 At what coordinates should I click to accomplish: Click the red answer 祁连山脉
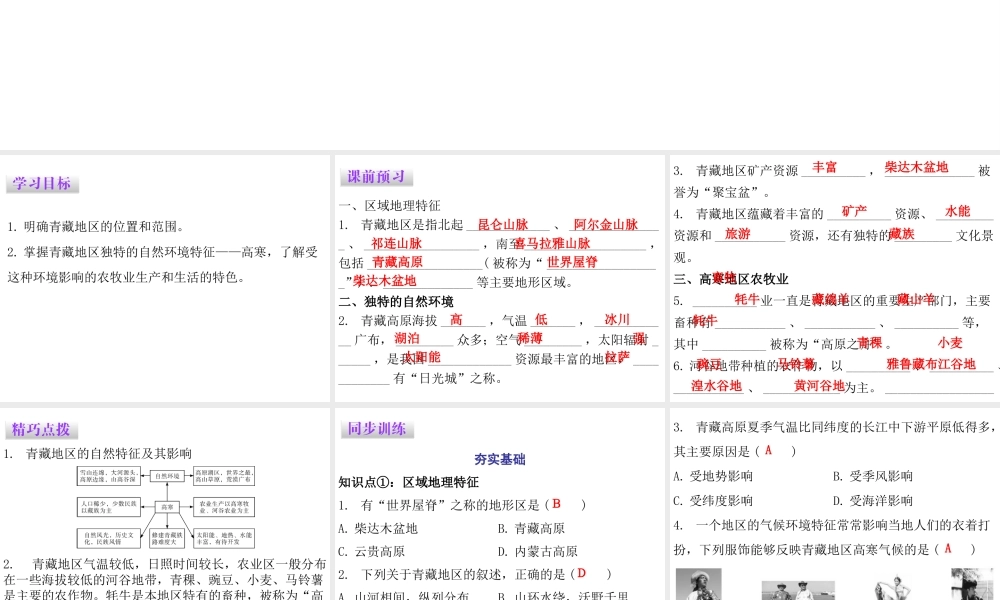click(x=397, y=244)
